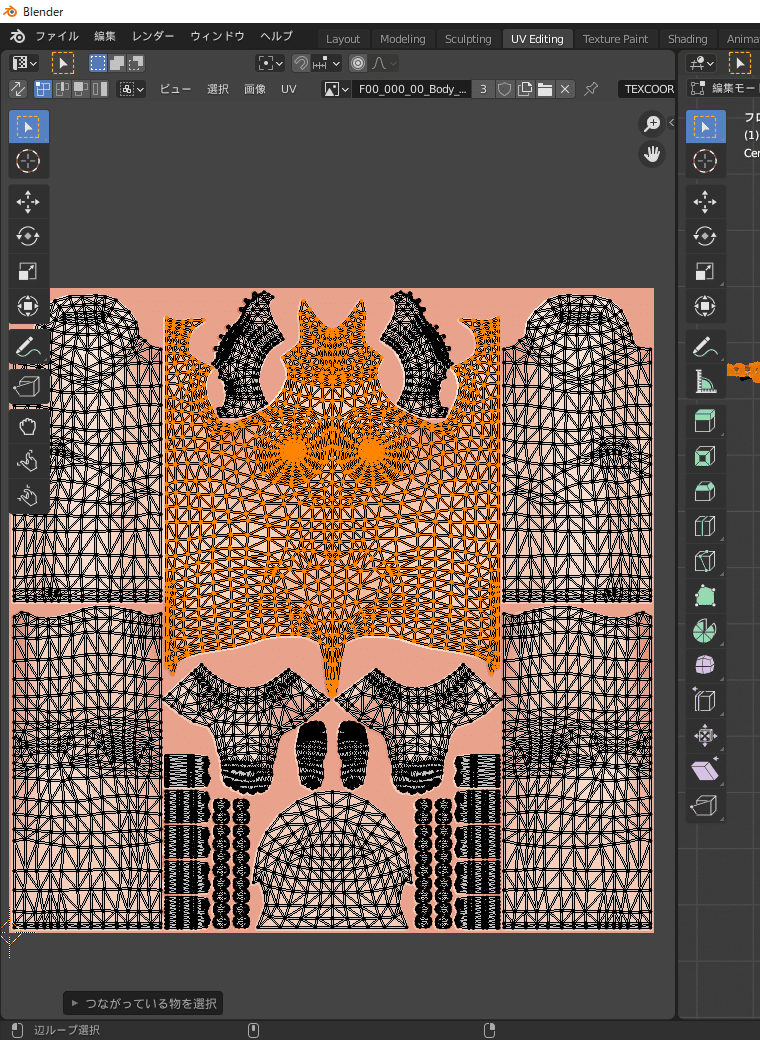Expand the つながっている物を選択 operator panel

(x=143, y=1003)
